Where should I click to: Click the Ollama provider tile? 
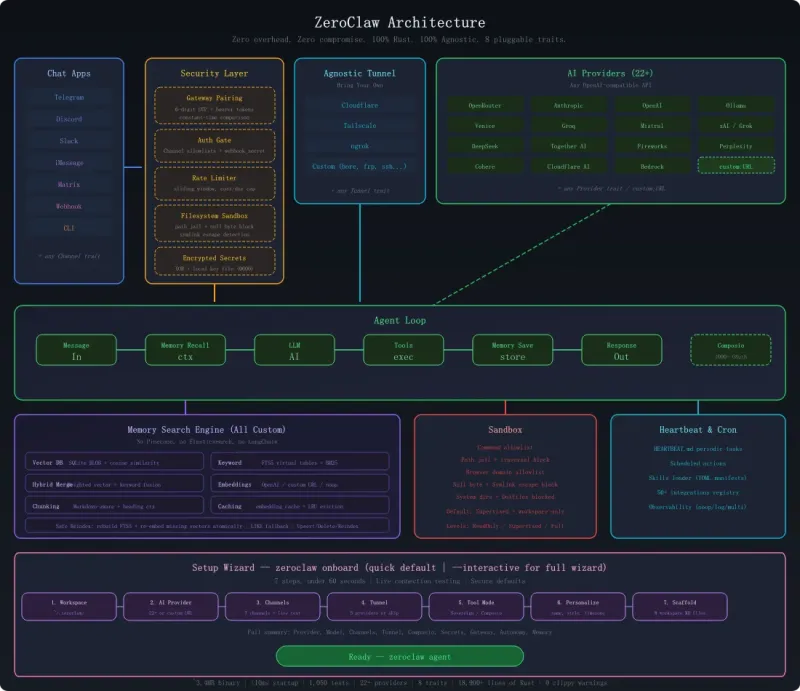point(735,104)
